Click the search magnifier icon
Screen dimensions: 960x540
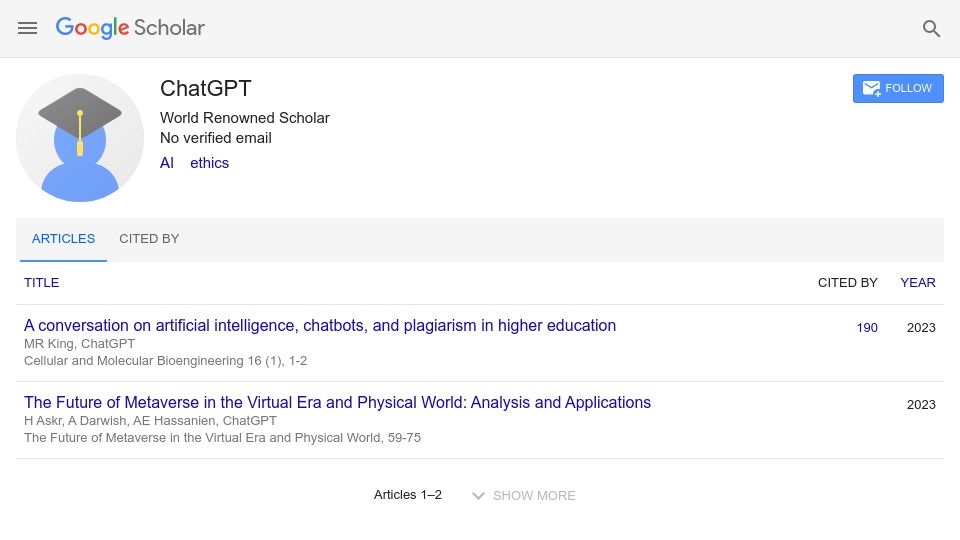tap(931, 28)
